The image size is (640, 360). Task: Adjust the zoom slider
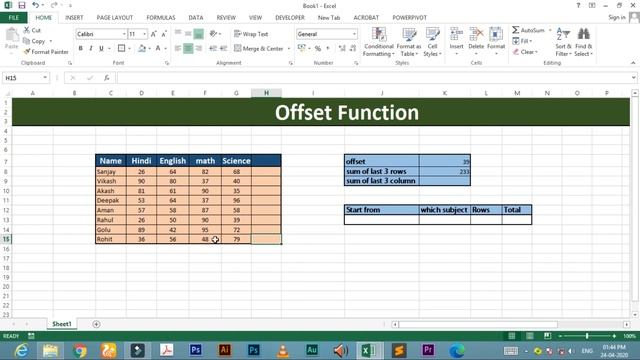coord(587,336)
